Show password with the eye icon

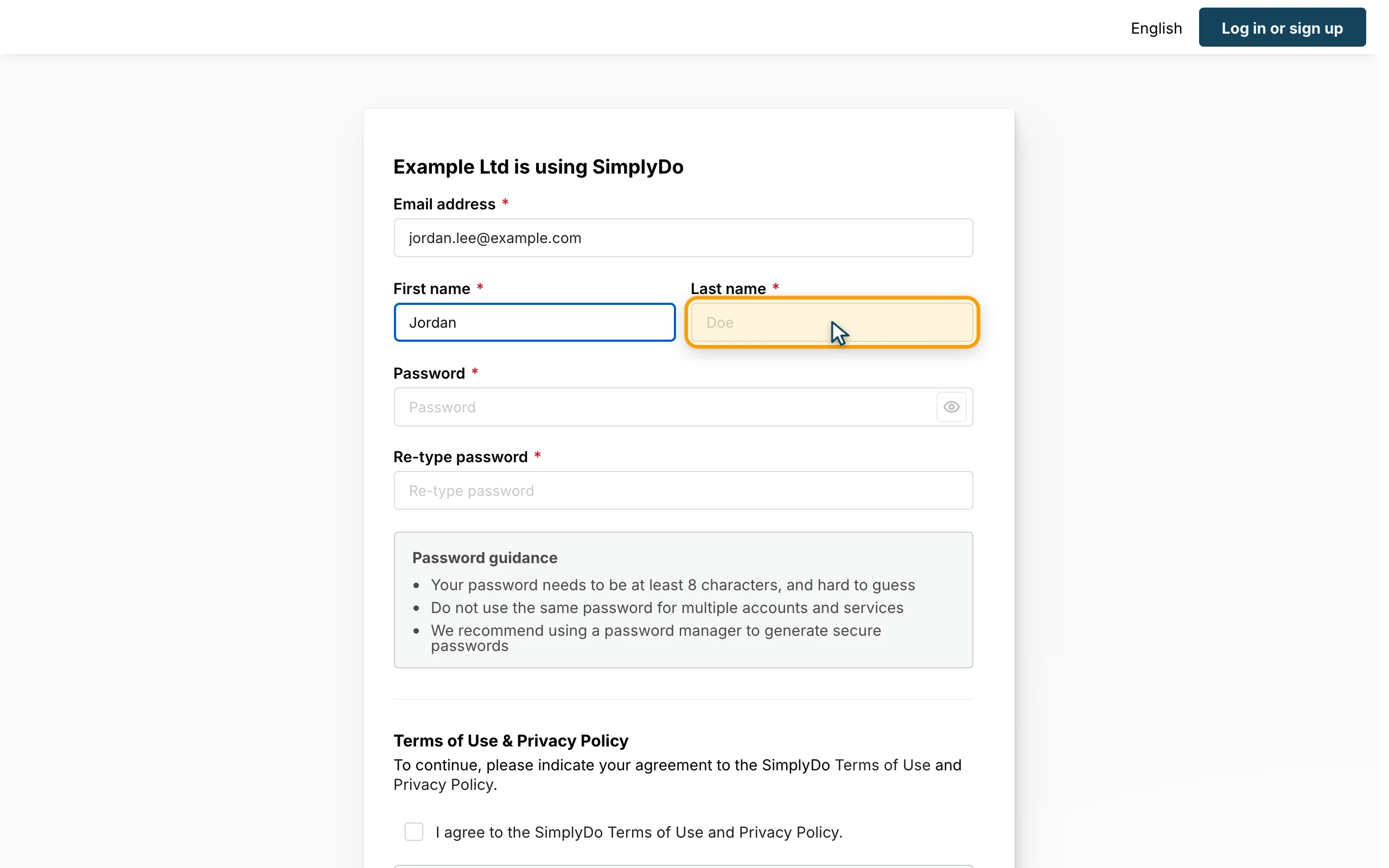[951, 407]
